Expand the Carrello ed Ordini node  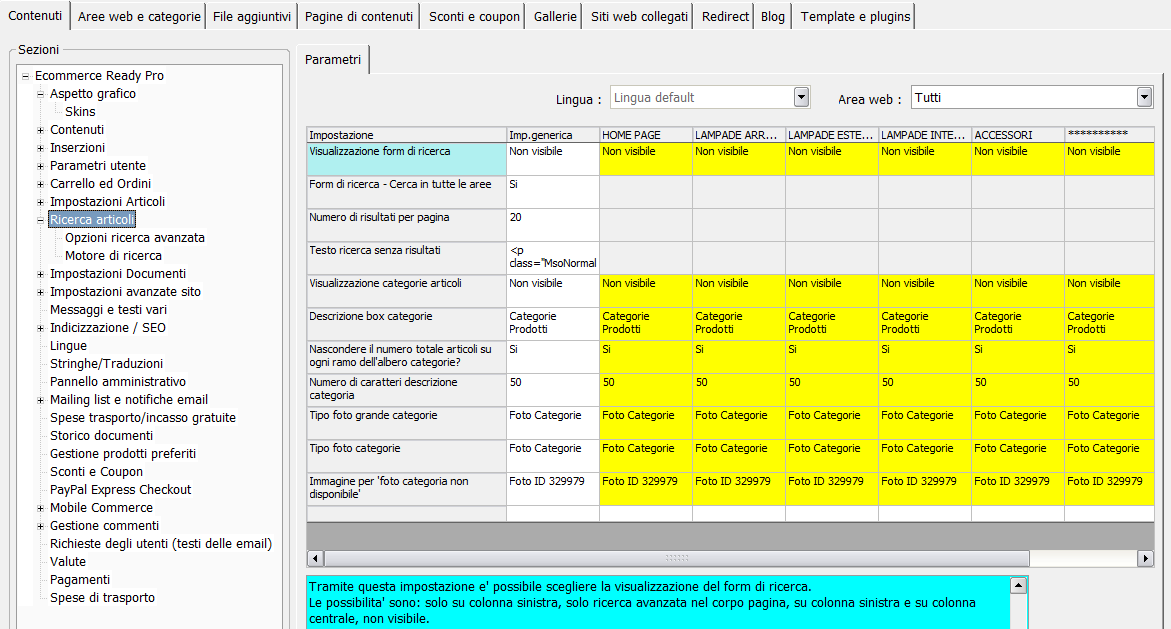tap(40, 184)
